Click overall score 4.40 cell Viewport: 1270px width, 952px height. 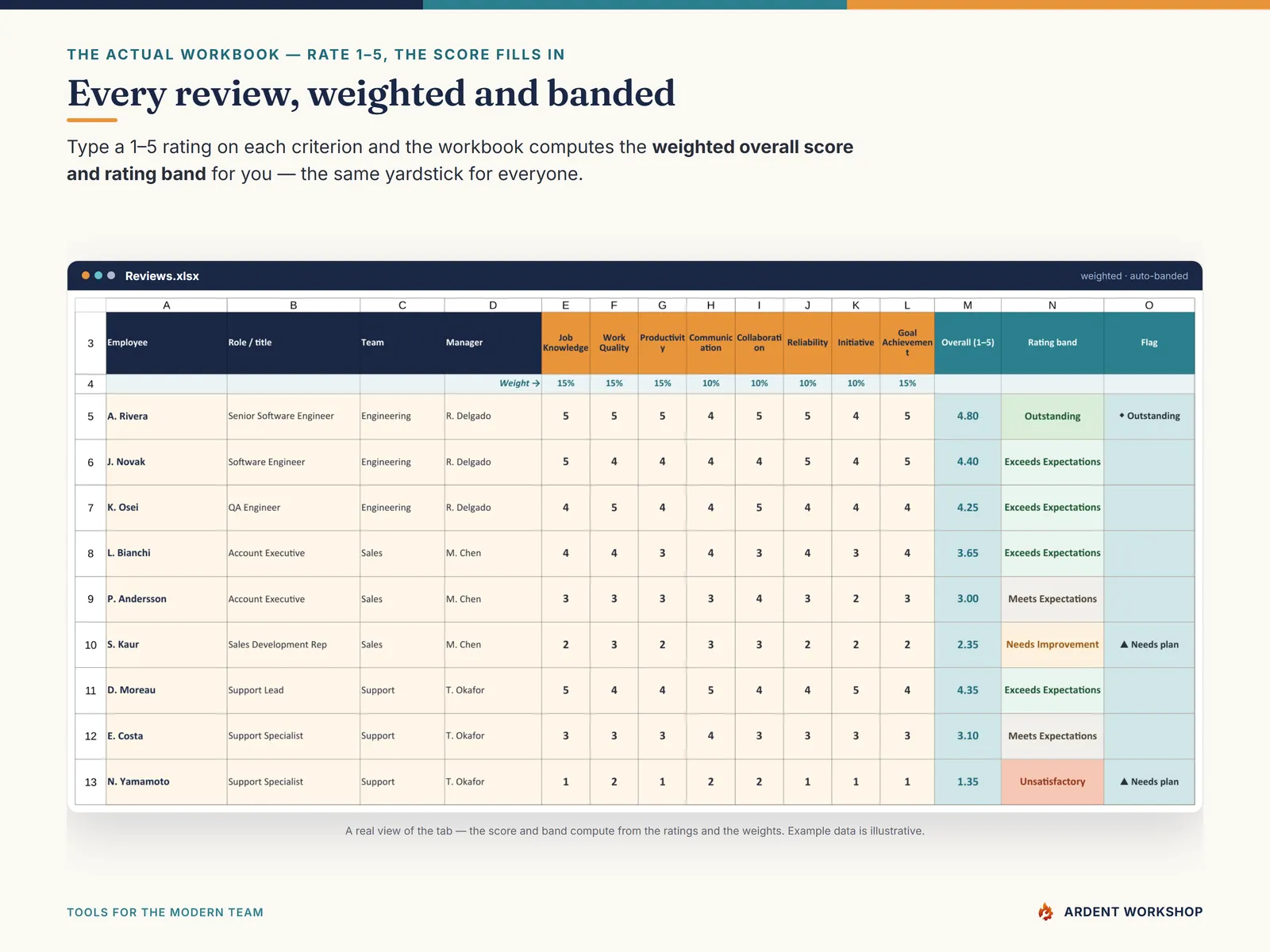pos(968,462)
